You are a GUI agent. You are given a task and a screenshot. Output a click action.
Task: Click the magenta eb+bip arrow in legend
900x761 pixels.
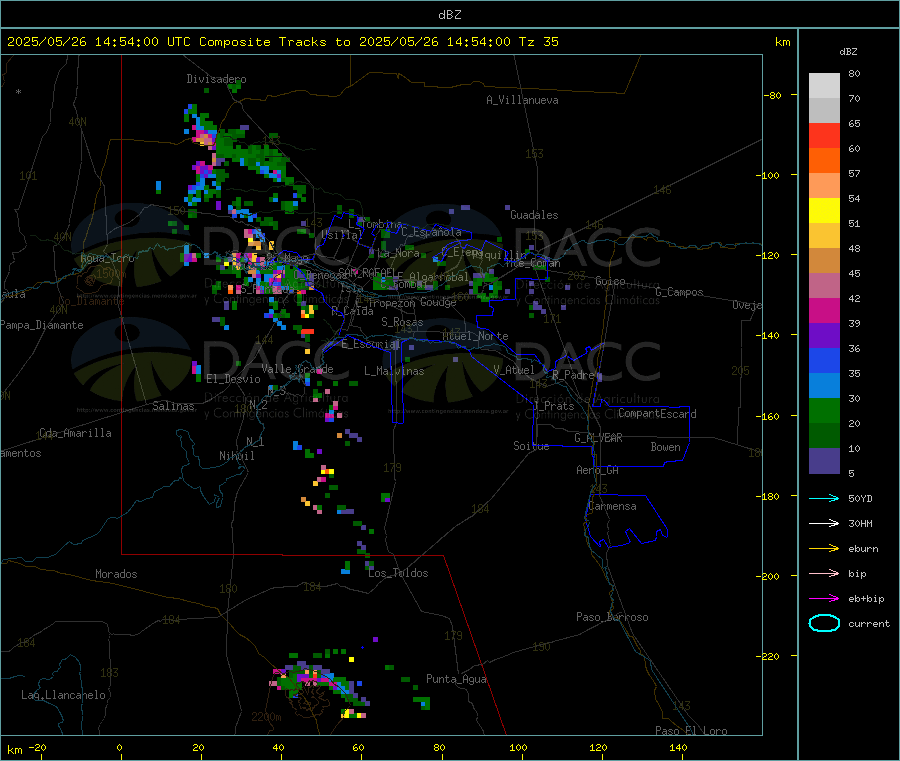824,599
